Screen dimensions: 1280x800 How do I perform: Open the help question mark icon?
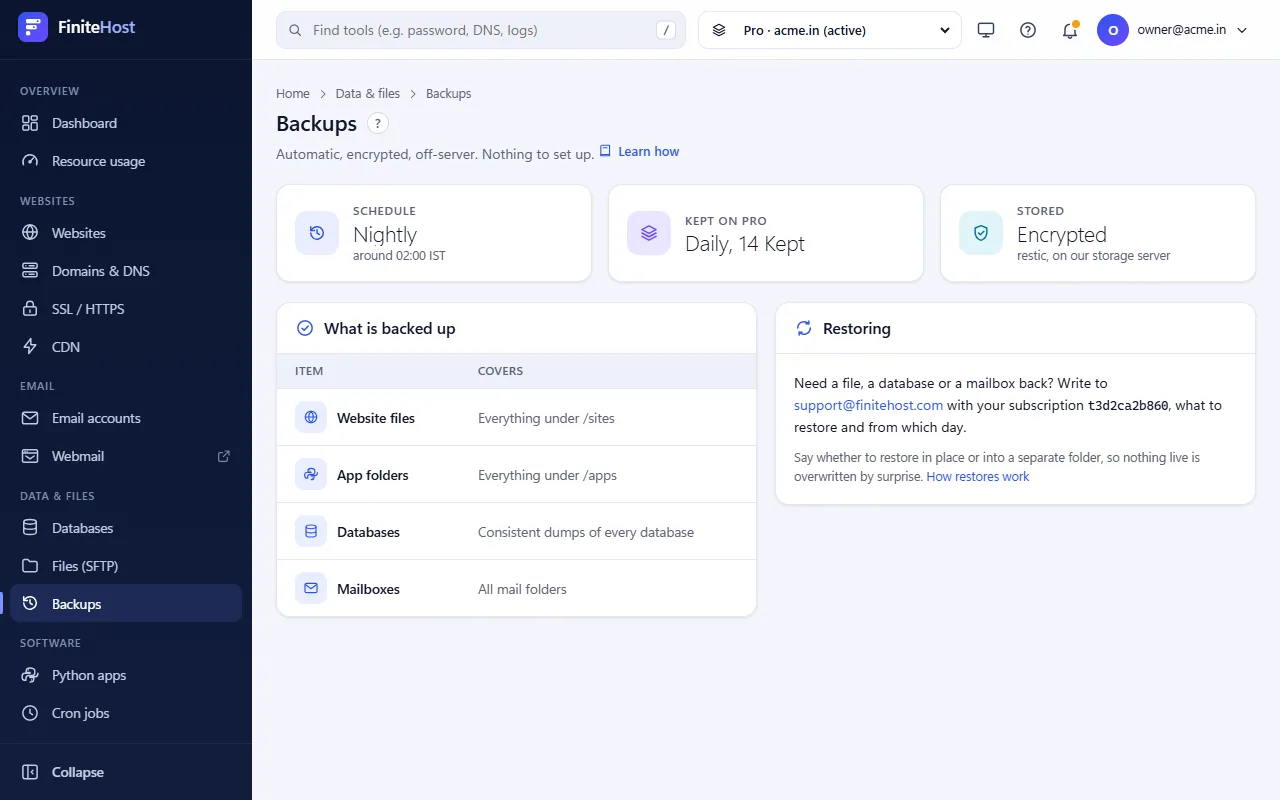click(x=1028, y=30)
